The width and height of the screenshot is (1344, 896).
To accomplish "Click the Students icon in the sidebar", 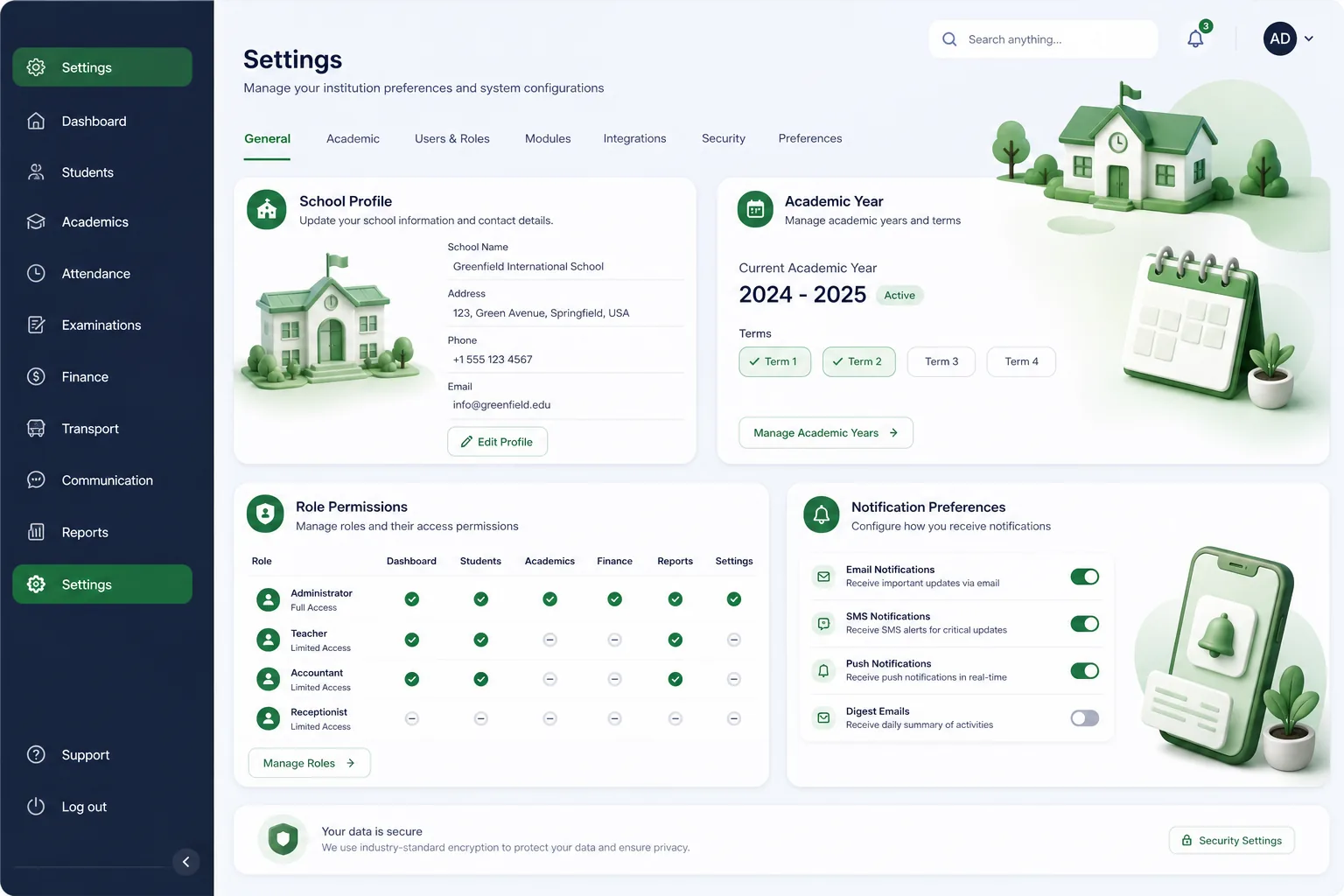I will click(36, 172).
